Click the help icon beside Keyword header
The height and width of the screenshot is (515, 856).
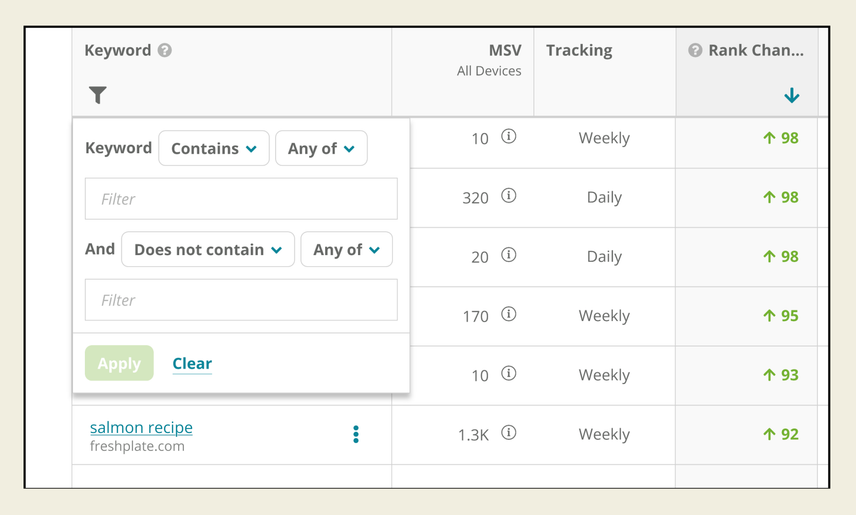165,50
